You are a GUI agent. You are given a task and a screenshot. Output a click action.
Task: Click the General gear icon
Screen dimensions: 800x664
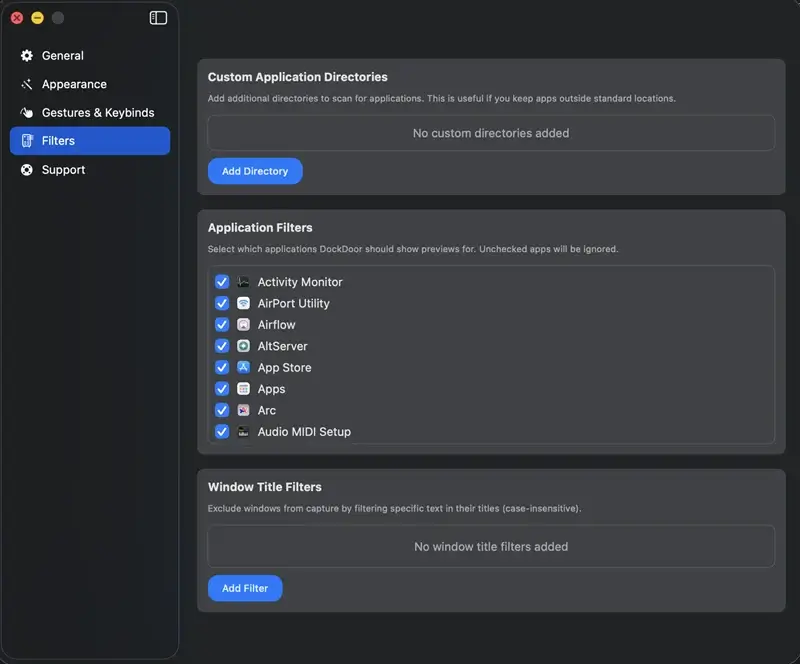pos(27,56)
